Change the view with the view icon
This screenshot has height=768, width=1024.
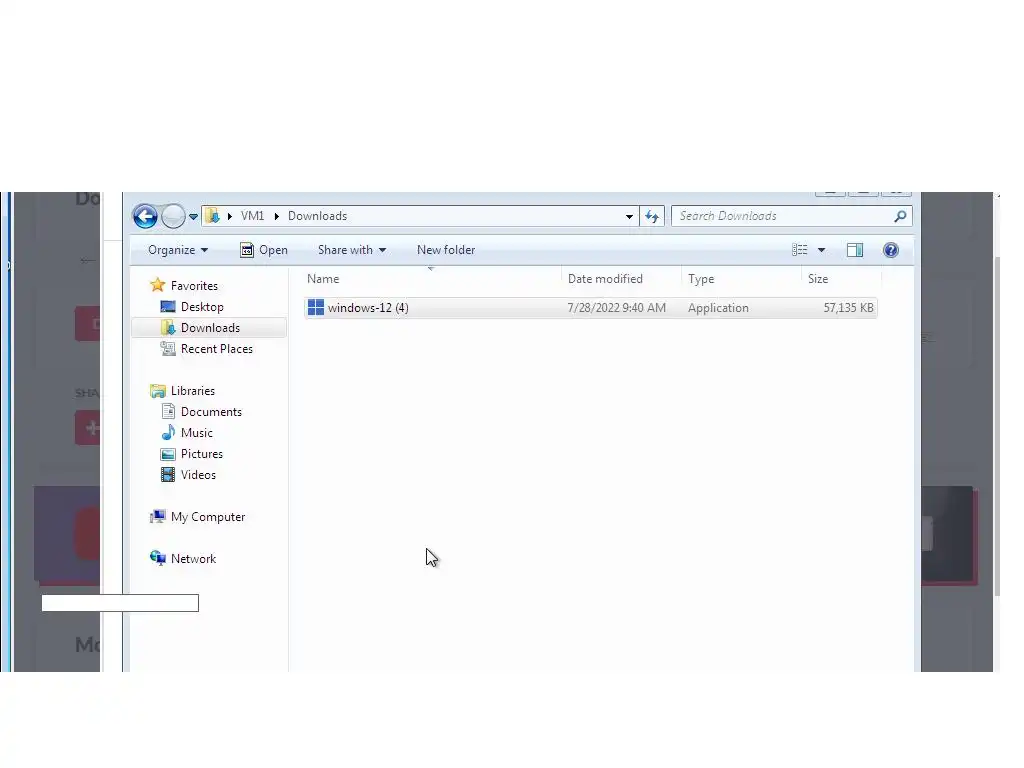pyautogui.click(x=800, y=250)
